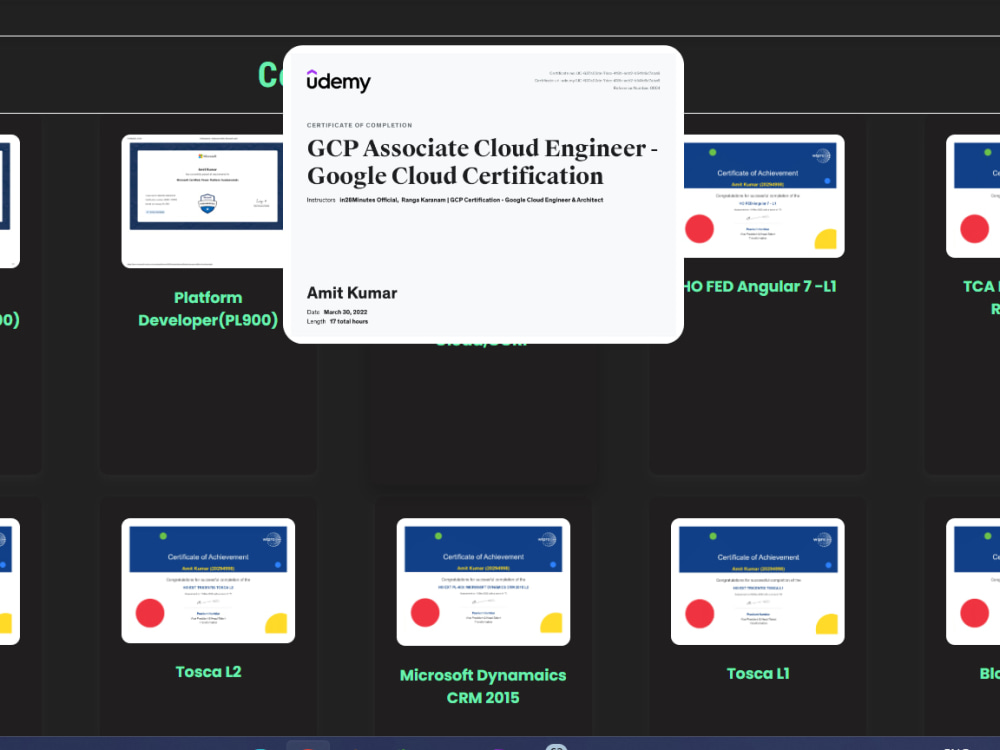1000x750 pixels.
Task: Click the "March 30, 2022" date text
Action: (x=345, y=312)
